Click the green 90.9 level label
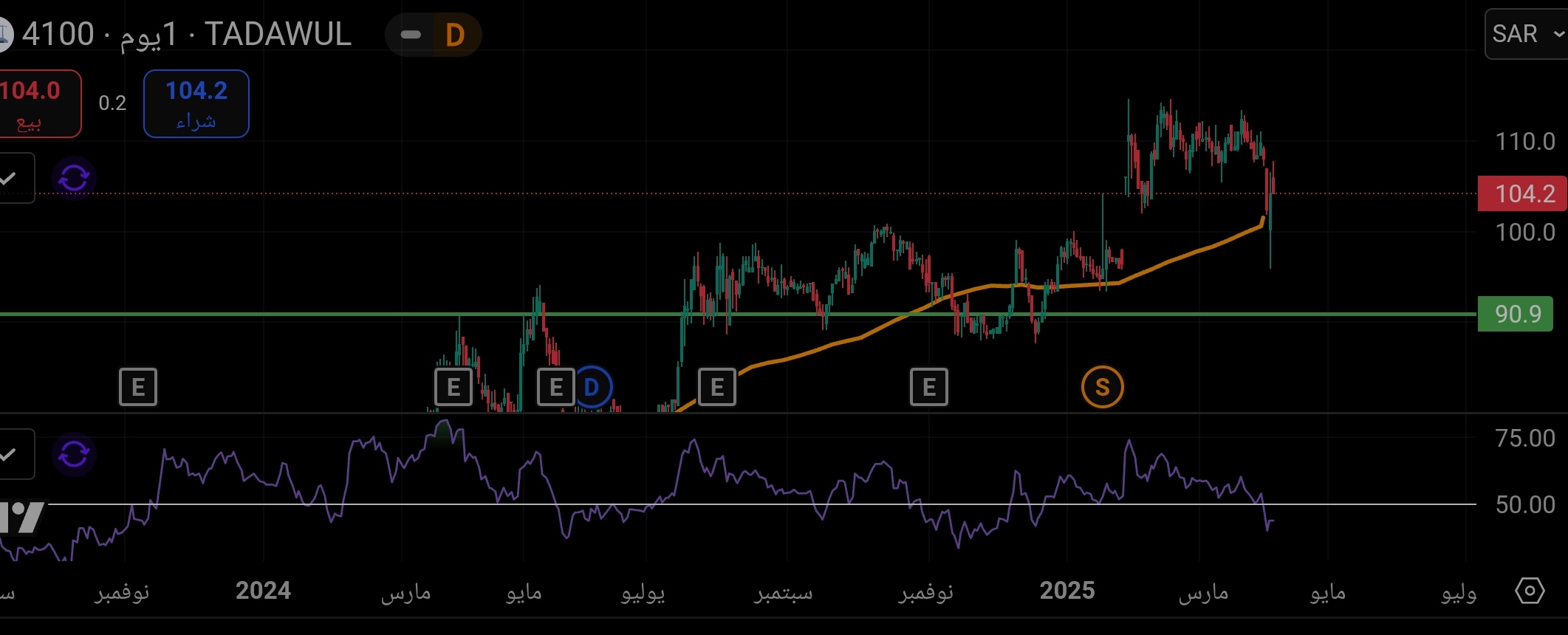 (1516, 314)
